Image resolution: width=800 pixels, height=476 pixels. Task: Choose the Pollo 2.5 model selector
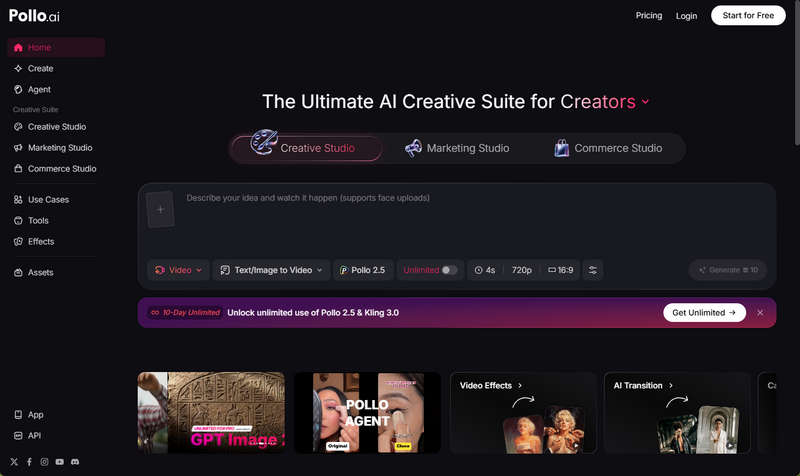[x=363, y=270]
